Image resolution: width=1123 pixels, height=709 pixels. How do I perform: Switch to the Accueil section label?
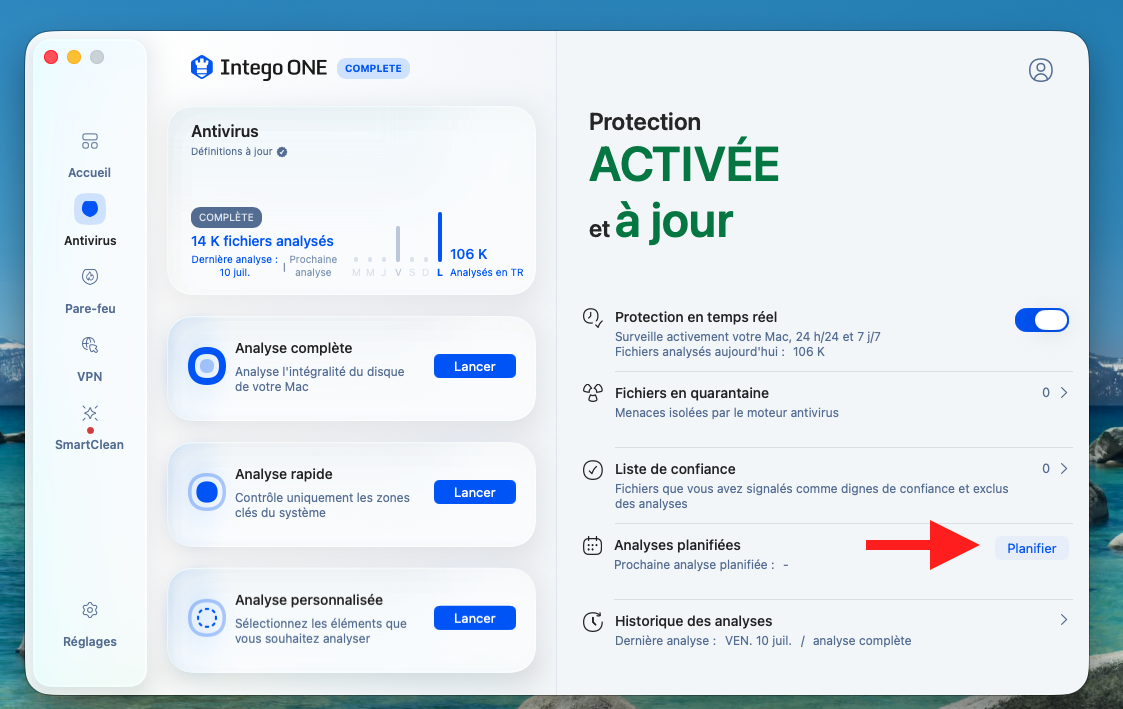[90, 173]
